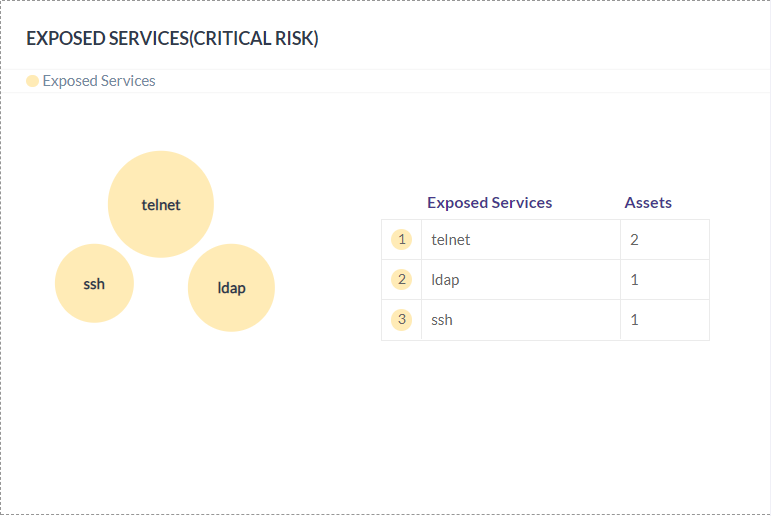Sort by Exposed Services column header
The width and height of the screenshot is (771, 516).
tap(489, 203)
